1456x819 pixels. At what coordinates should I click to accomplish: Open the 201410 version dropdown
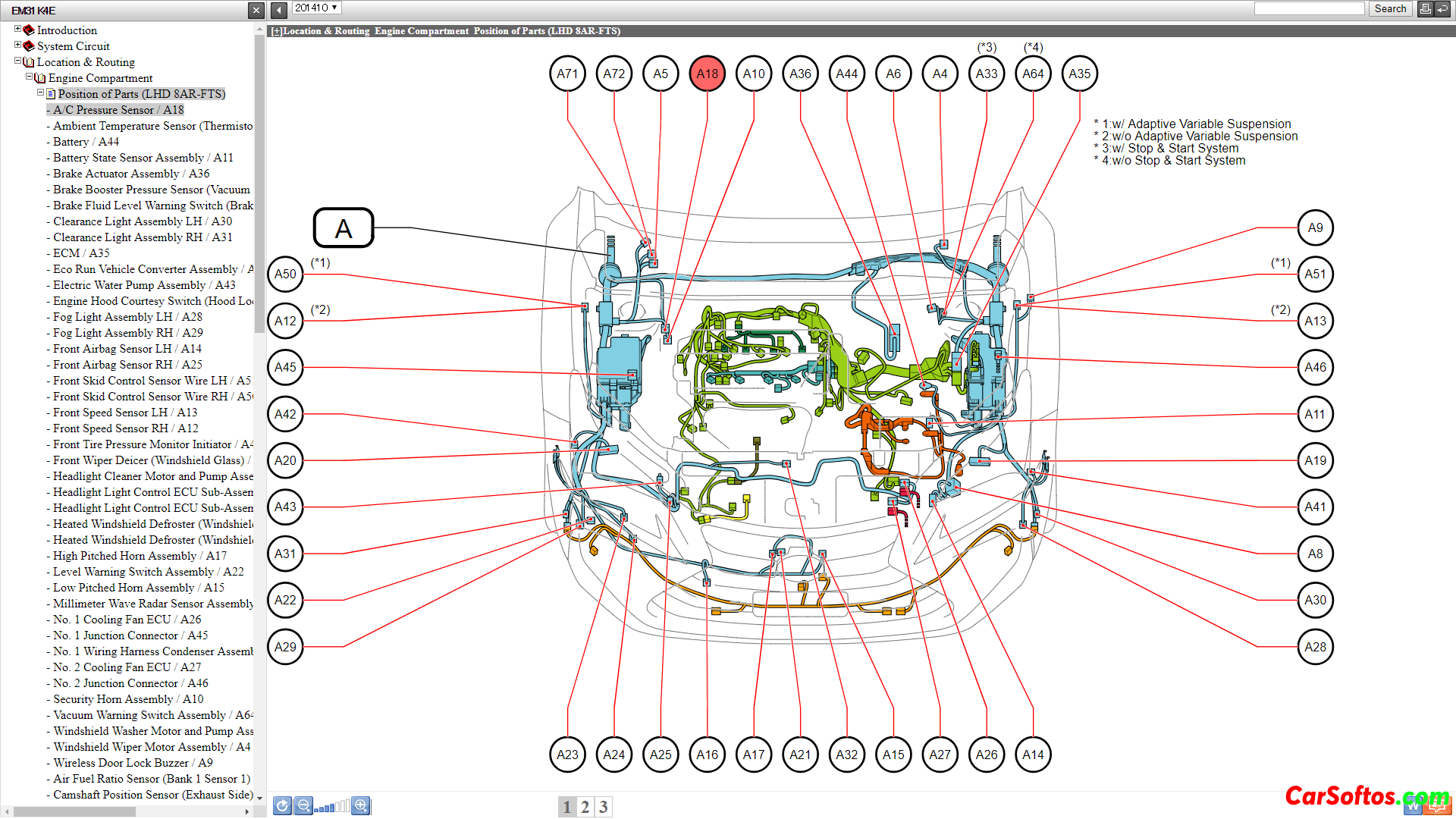(316, 8)
